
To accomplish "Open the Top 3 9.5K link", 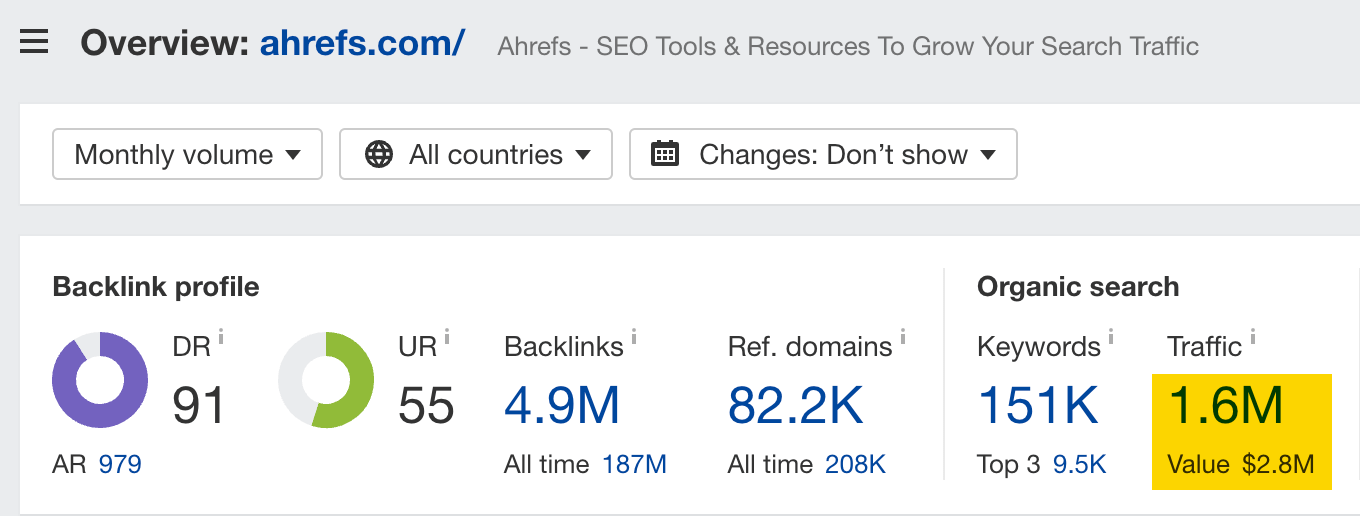I will [x=1079, y=464].
